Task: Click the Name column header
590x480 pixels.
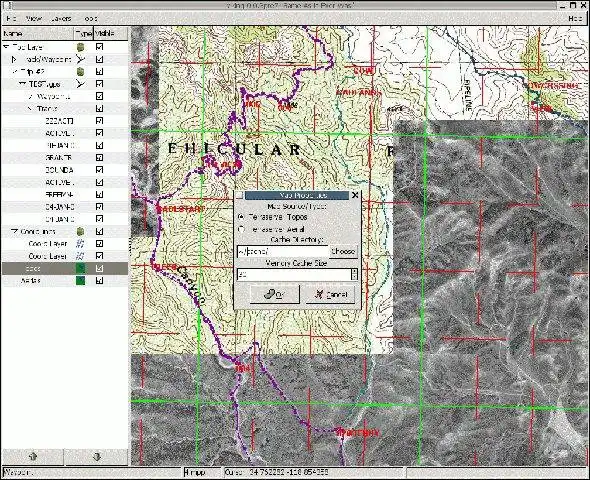Action: coord(38,33)
